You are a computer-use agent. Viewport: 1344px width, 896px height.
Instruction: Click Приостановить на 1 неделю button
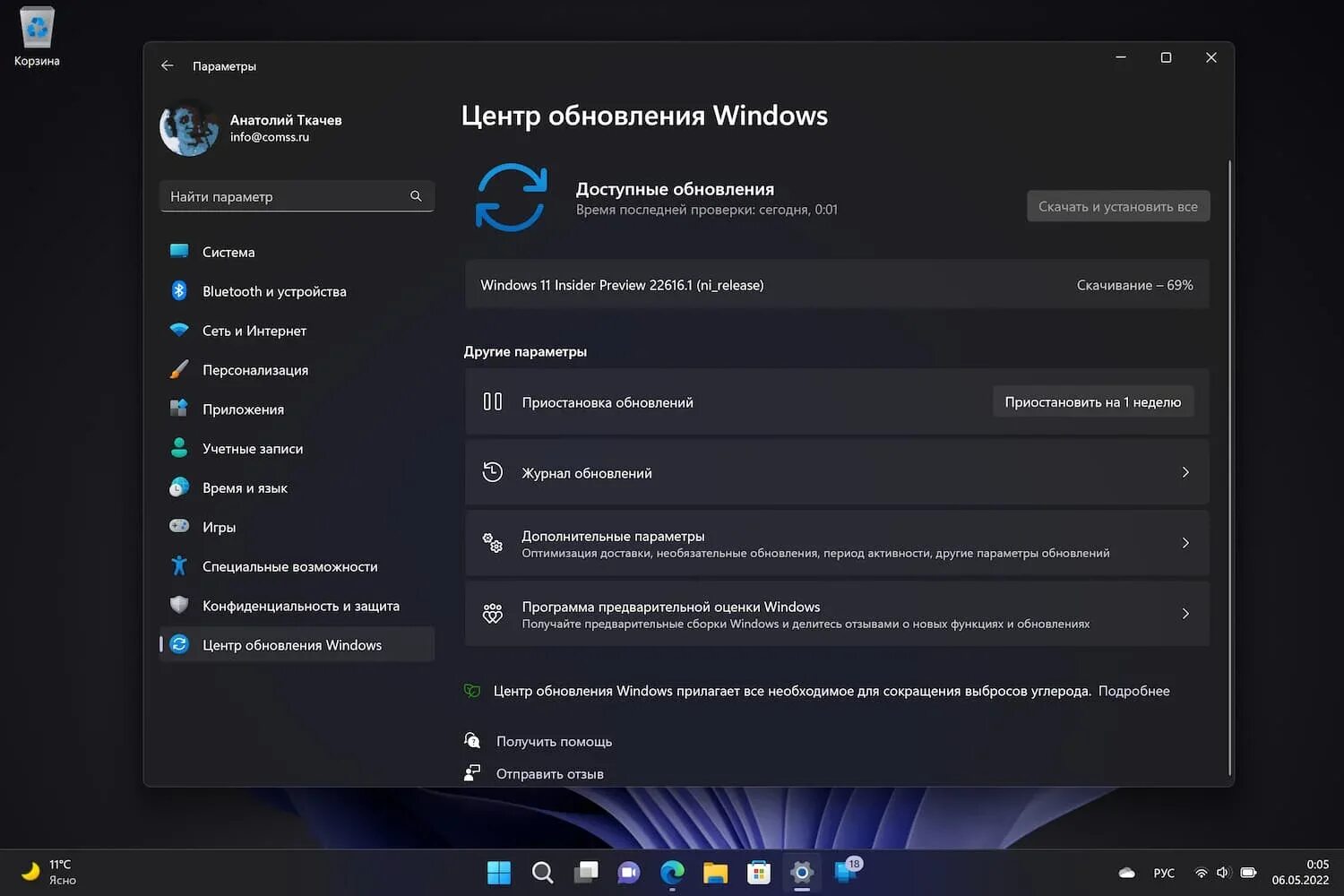[1093, 402]
